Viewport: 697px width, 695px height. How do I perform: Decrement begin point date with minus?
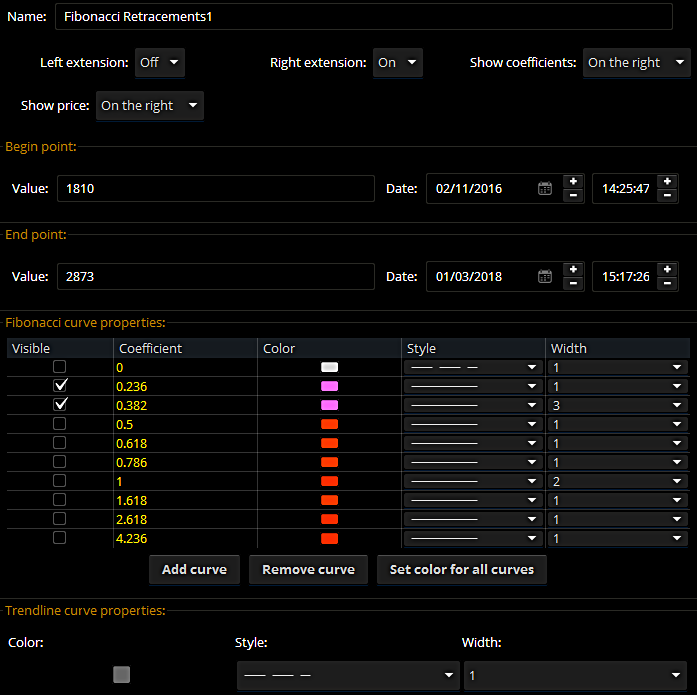[x=573, y=196]
